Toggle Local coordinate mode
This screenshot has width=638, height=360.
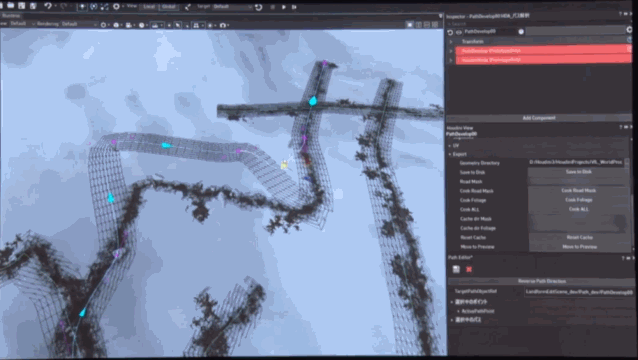point(149,7)
